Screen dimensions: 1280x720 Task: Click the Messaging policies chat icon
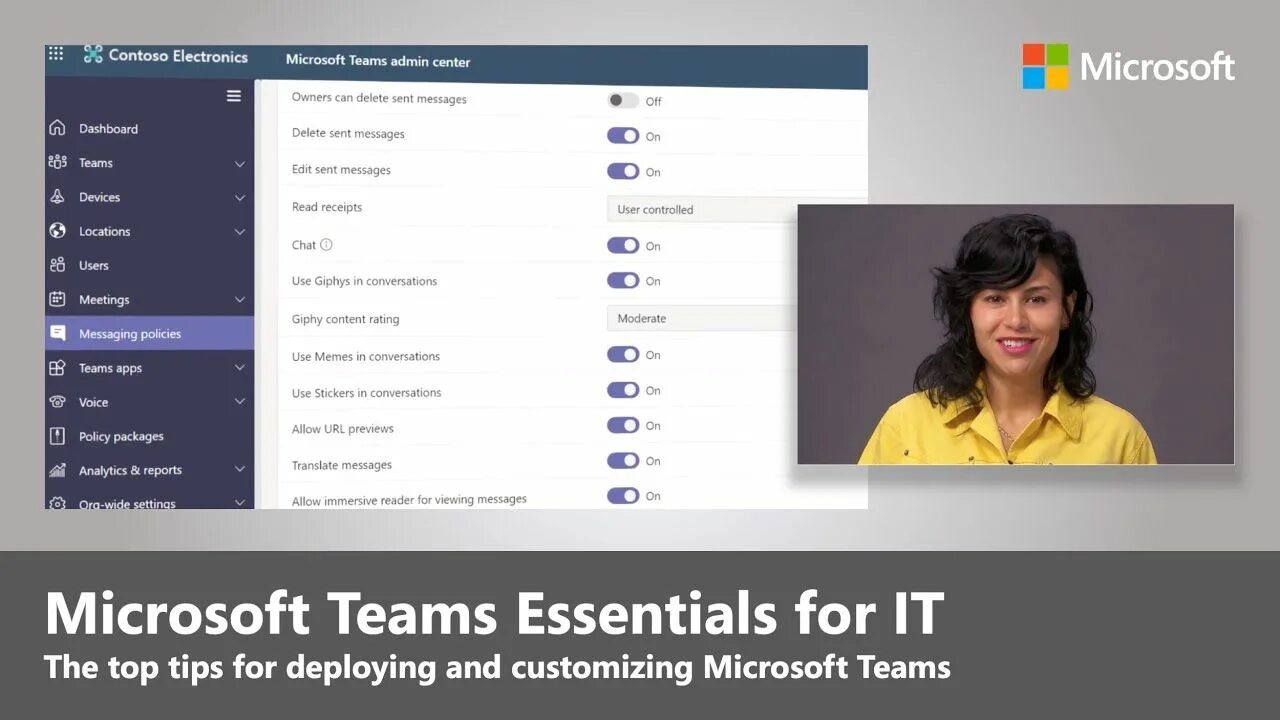[x=57, y=333]
